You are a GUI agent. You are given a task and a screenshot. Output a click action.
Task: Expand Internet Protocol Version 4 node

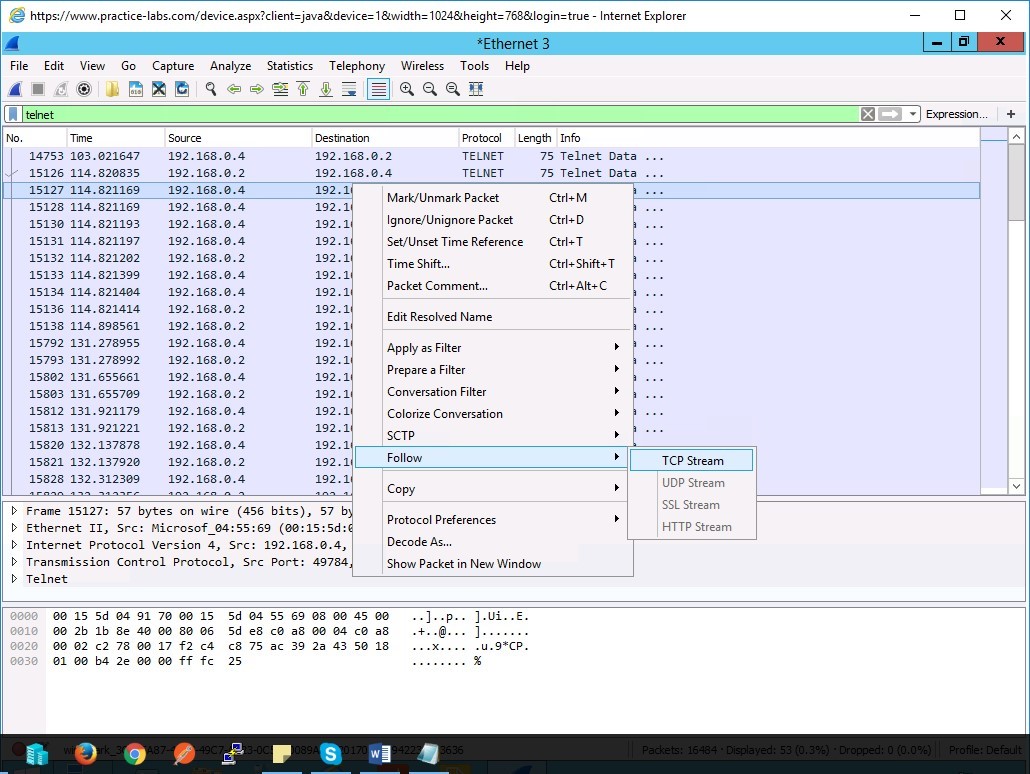point(14,545)
